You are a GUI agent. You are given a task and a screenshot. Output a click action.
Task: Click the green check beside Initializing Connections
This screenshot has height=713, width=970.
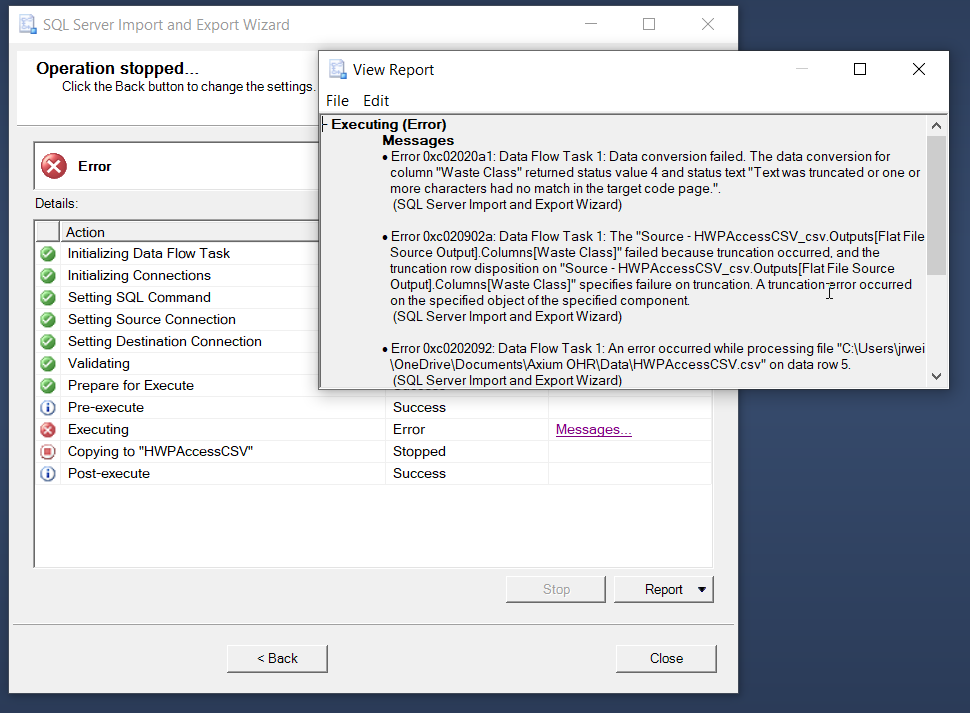click(48, 276)
